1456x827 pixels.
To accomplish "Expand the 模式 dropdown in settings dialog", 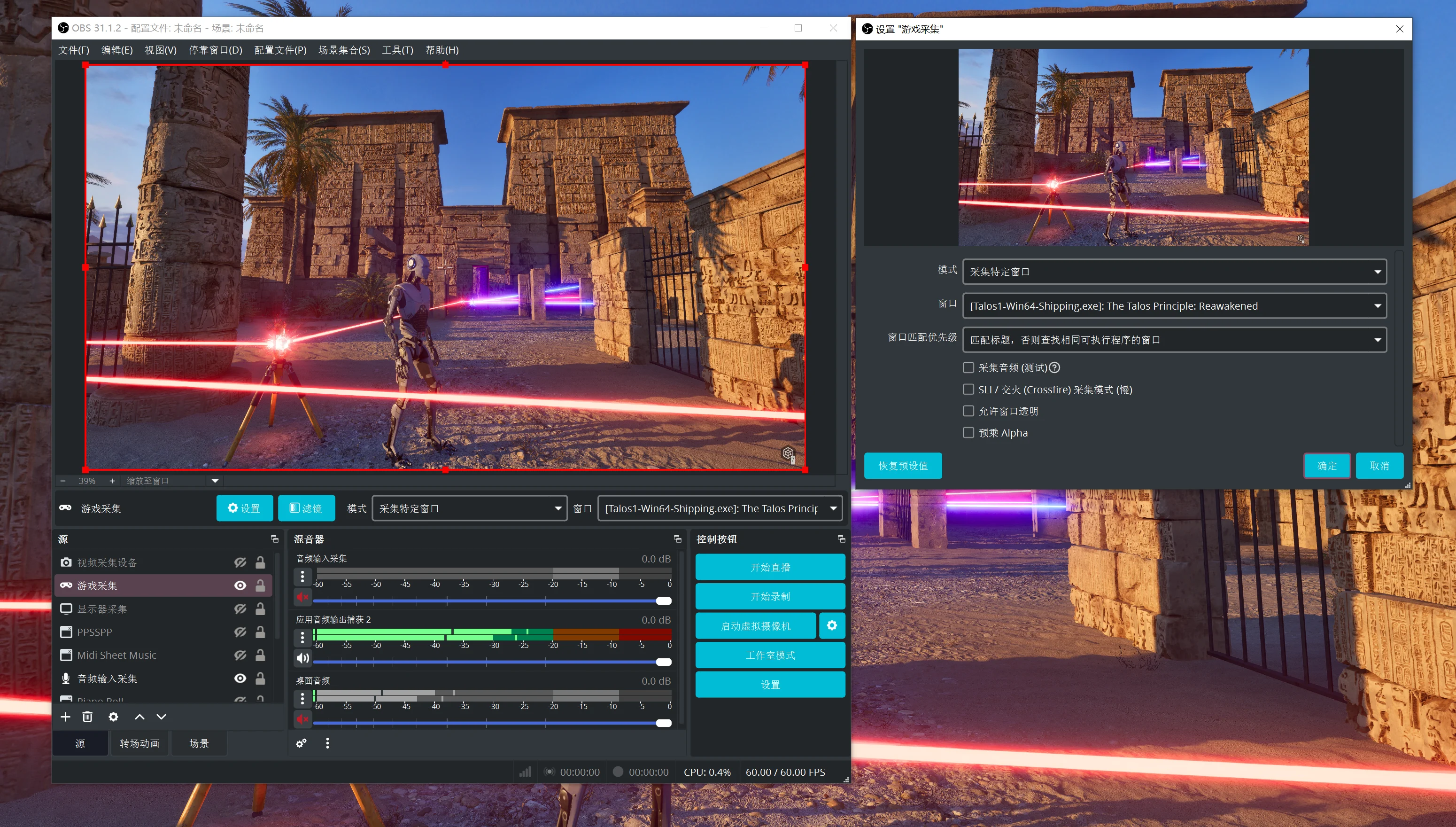I will point(1175,272).
